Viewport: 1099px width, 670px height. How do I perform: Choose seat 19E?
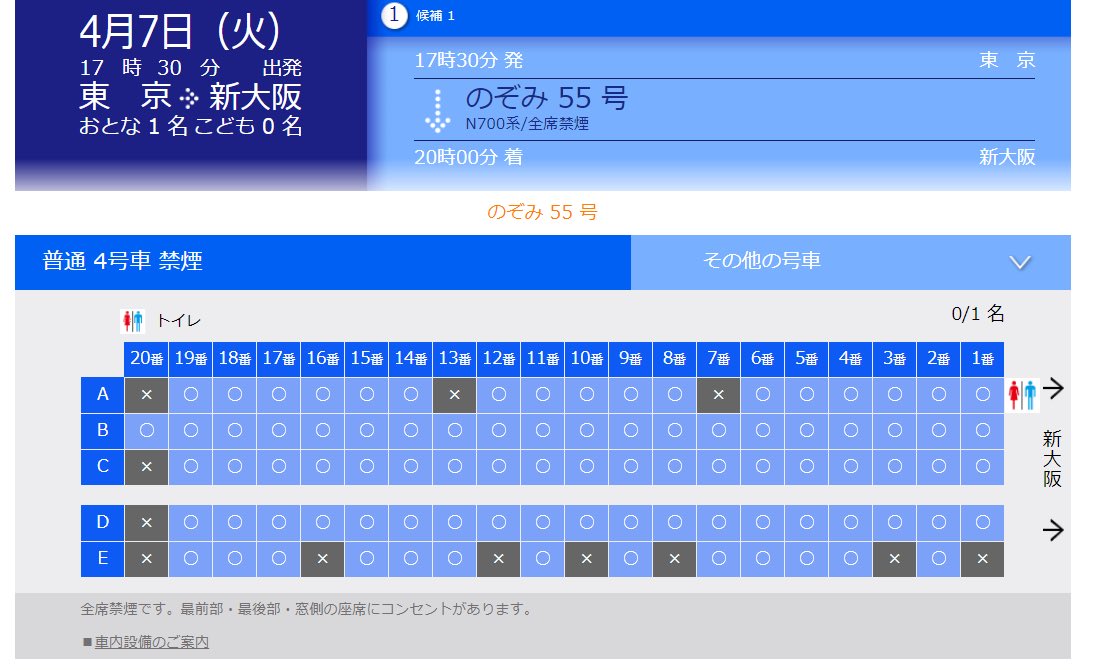point(191,559)
